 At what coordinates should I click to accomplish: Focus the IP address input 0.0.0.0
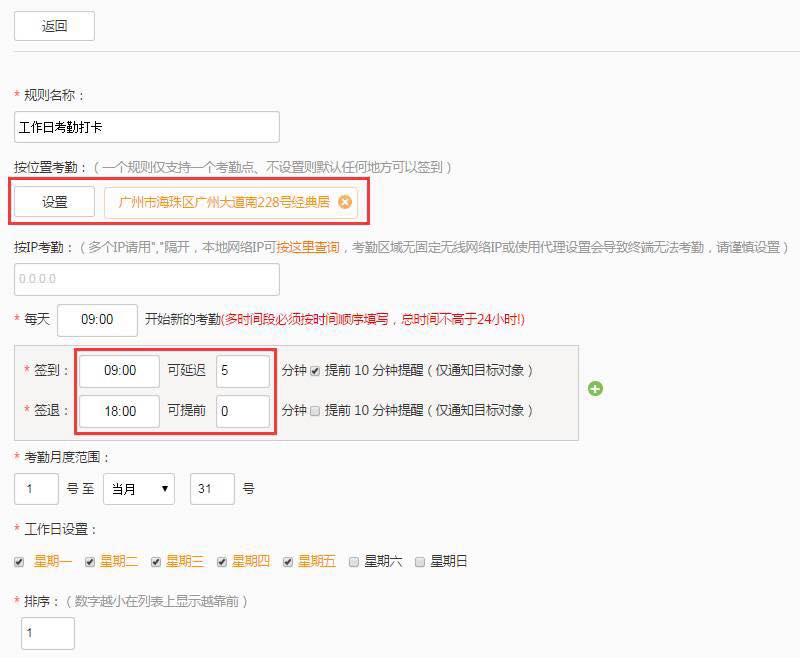click(147, 279)
